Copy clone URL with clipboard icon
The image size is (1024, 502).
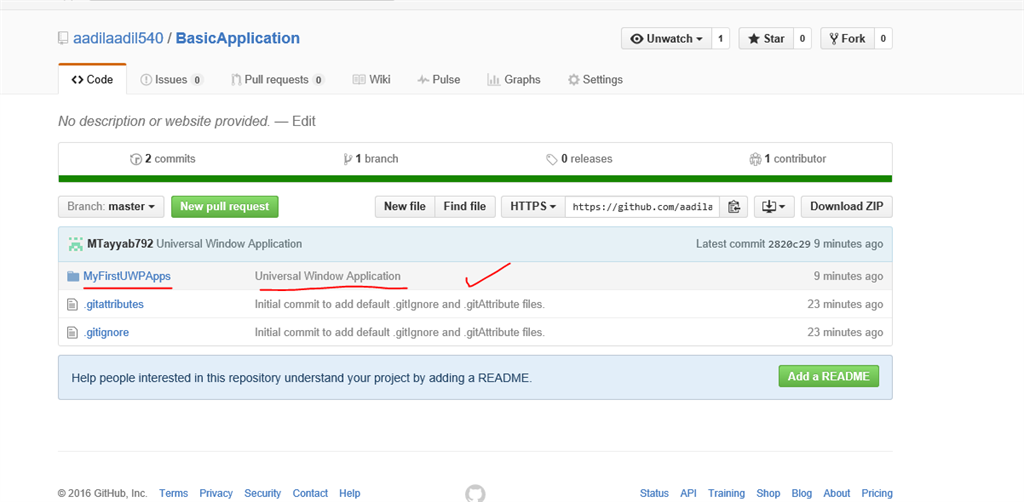pyautogui.click(x=734, y=207)
